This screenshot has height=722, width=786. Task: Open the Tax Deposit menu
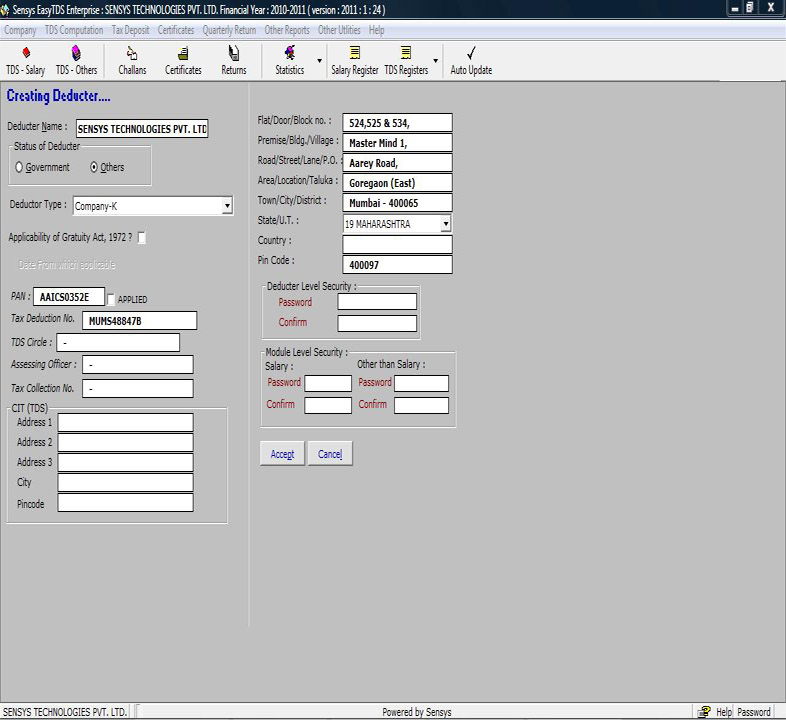click(130, 30)
